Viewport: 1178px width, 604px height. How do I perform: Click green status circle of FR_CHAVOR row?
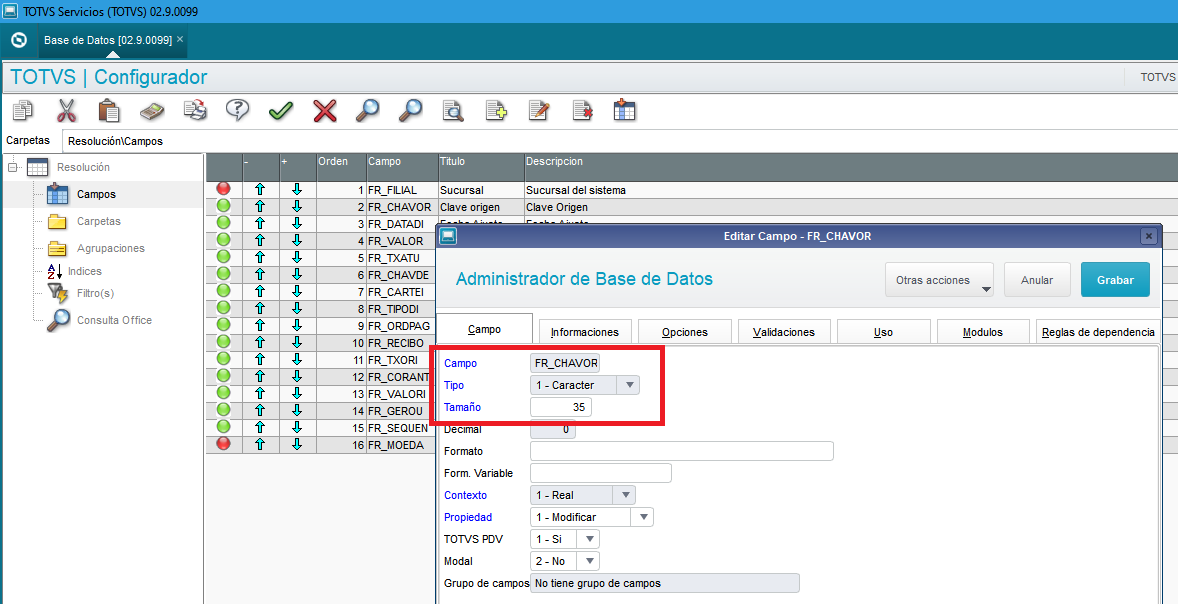(x=224, y=206)
